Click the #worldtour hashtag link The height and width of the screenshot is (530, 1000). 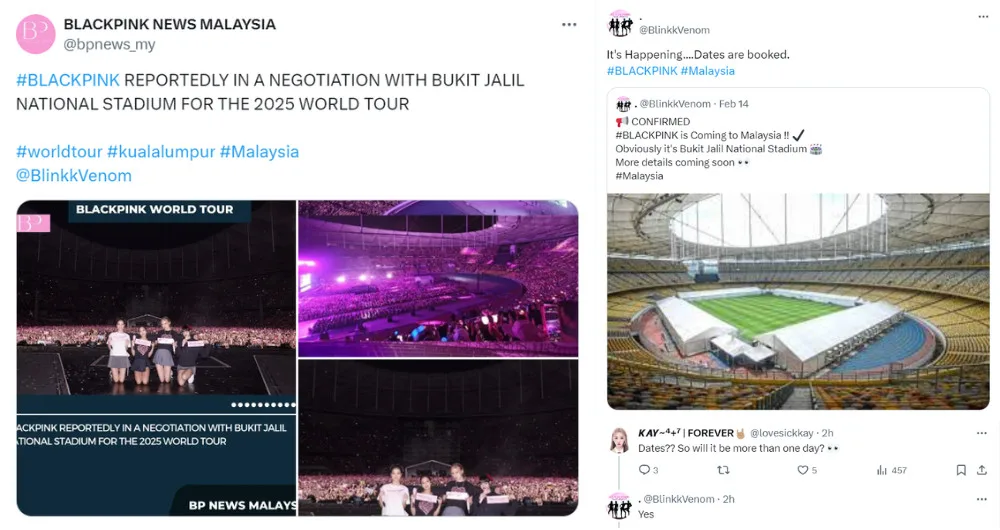coord(59,152)
